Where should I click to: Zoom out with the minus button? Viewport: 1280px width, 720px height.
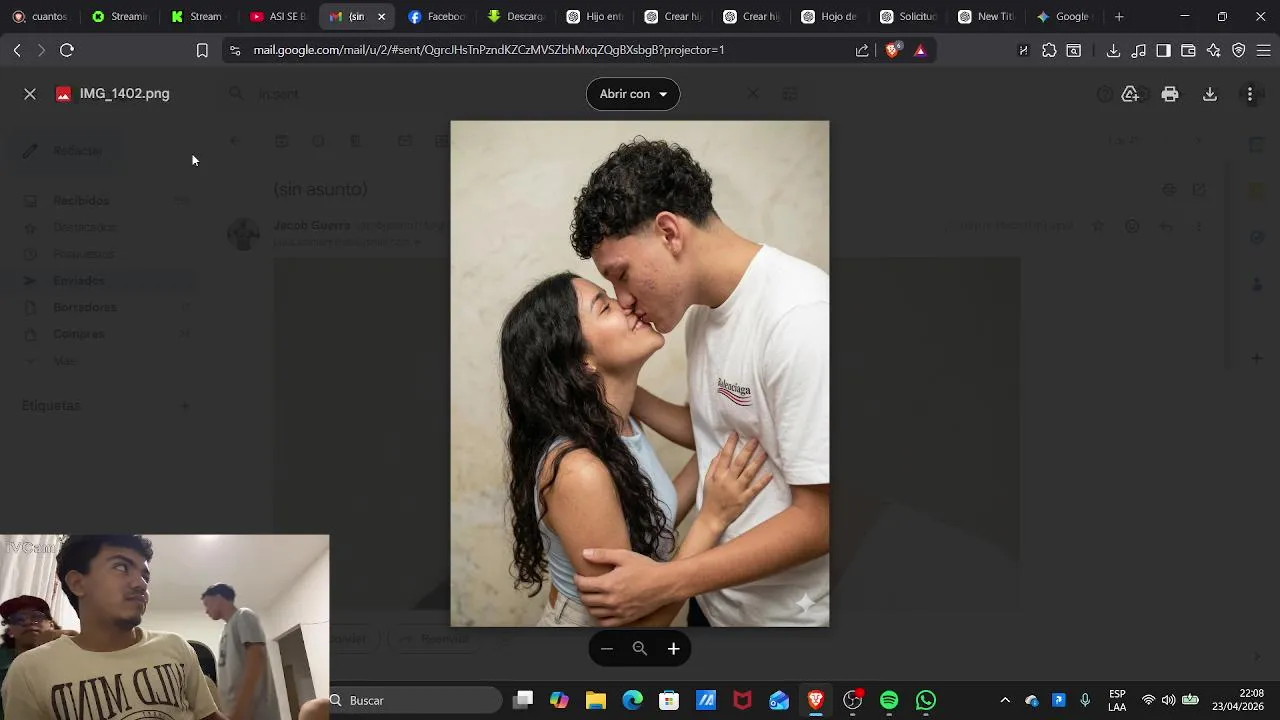[607, 649]
